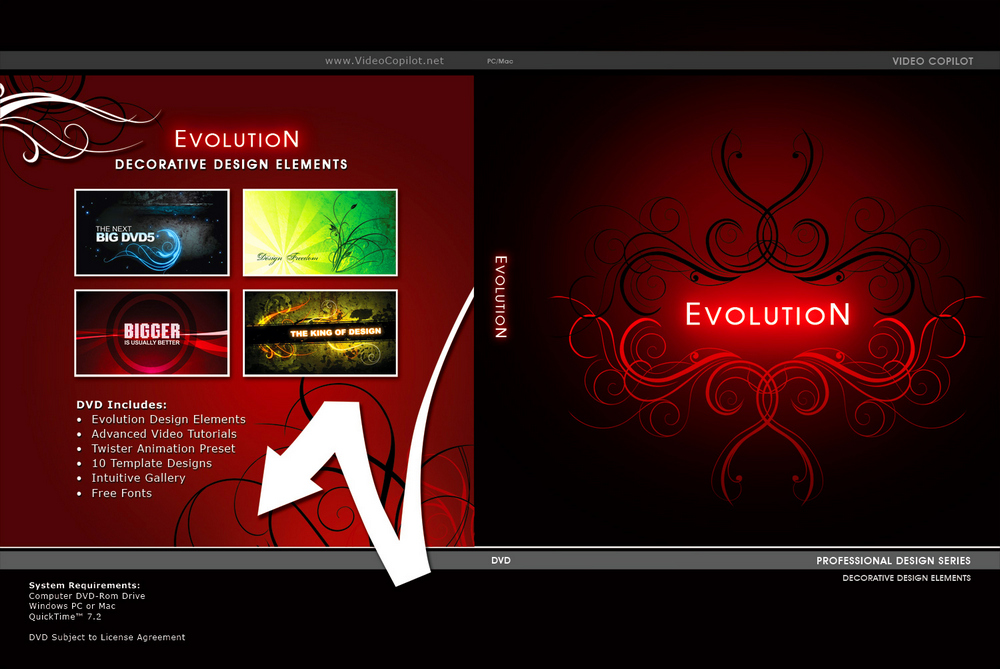This screenshot has height=669, width=1000.
Task: Select 'Professional Design Series' text in bottom bar
Action: click(893, 561)
